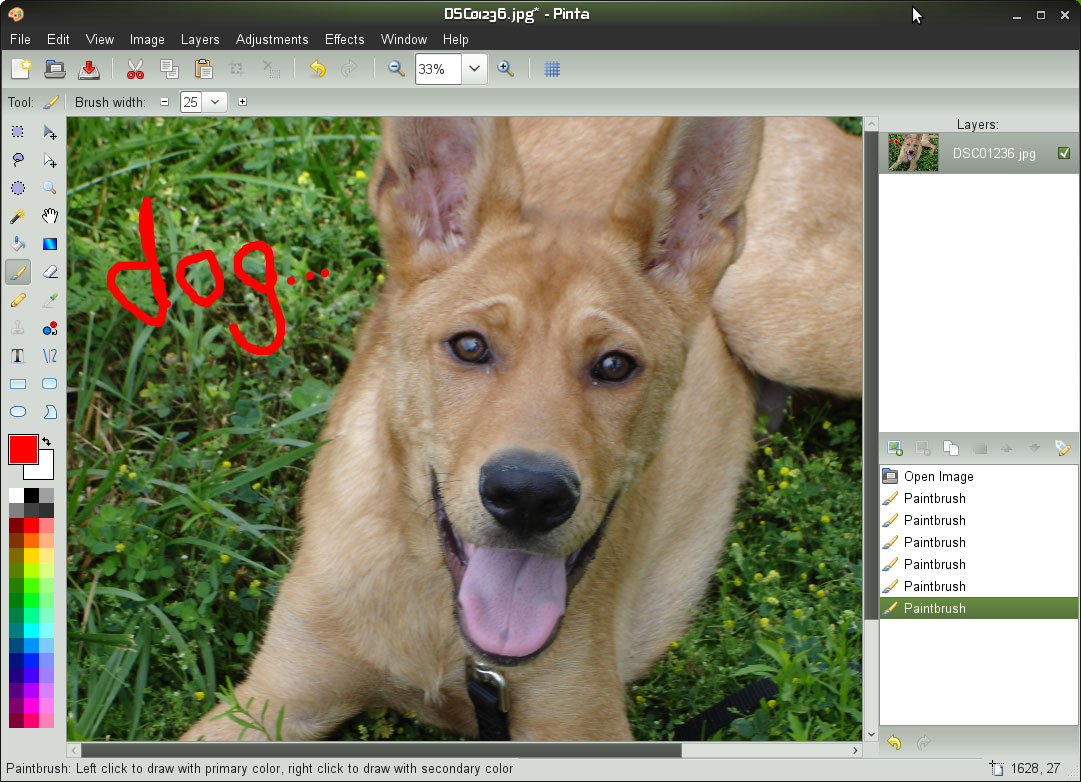Increase brush width with plus button
Screen dimensions: 1081x782
[x=242, y=102]
